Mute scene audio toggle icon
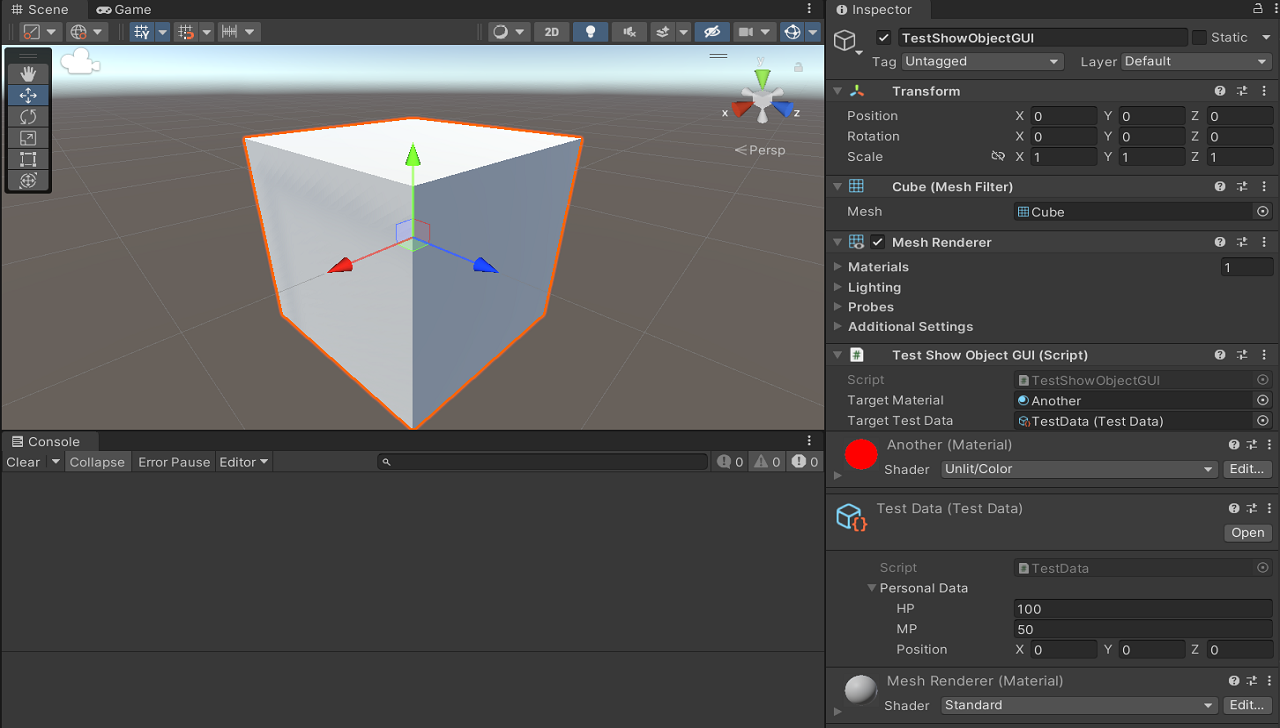The height and width of the screenshot is (728, 1280). pos(628,32)
